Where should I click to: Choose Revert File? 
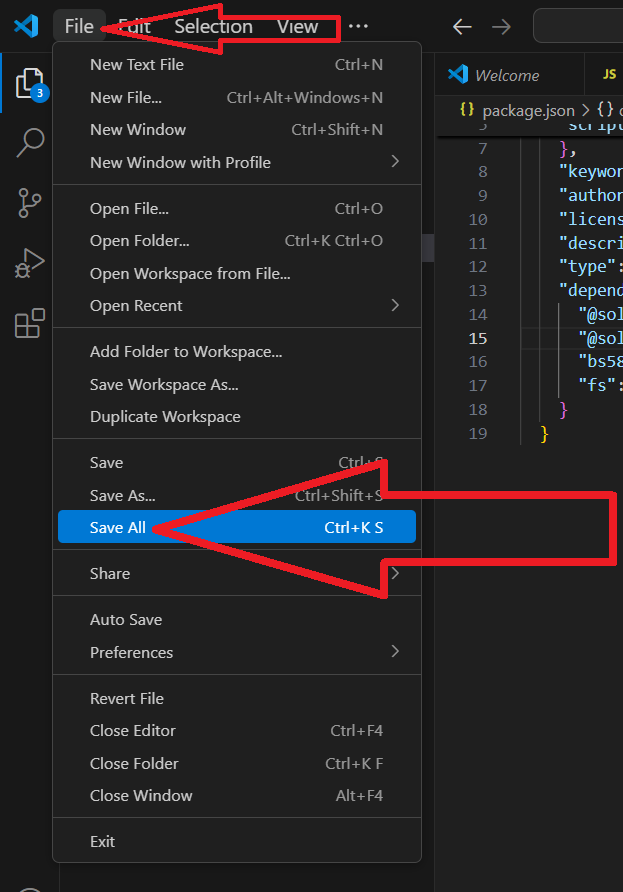point(237,699)
